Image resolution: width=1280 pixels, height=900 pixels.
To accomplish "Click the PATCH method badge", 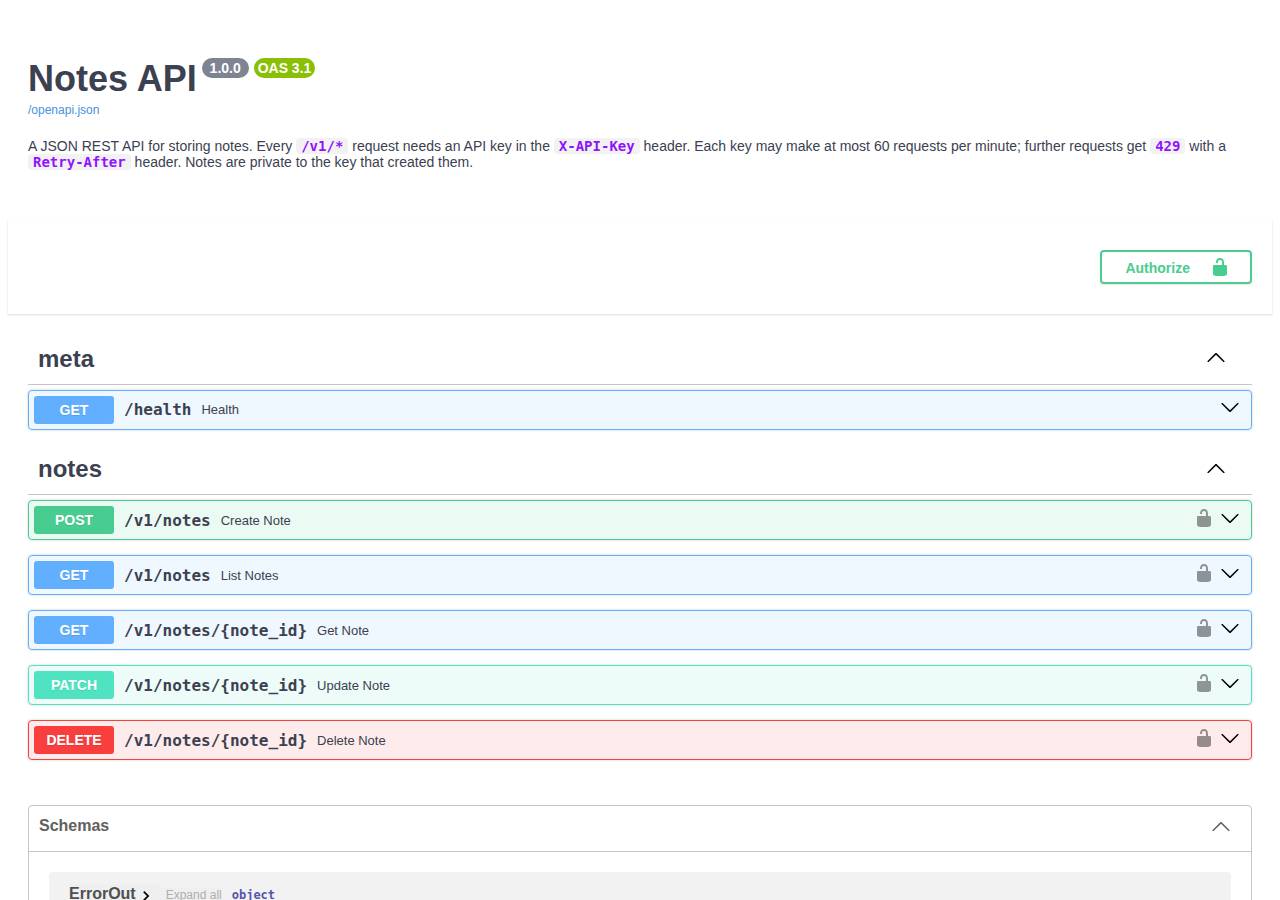I will coord(74,685).
